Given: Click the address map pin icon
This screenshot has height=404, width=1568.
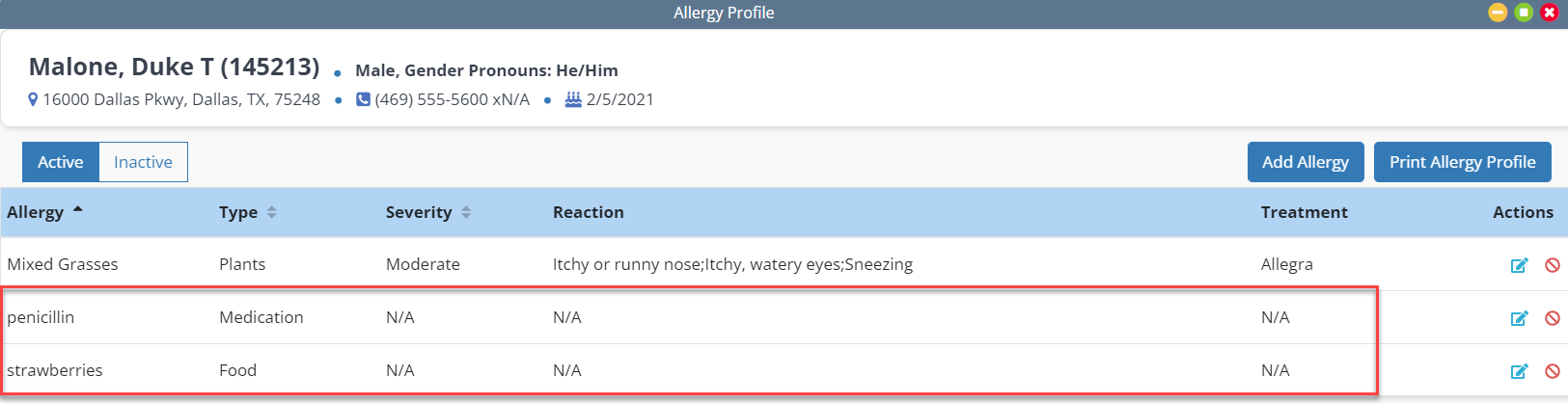Looking at the screenshot, I should 33,99.
